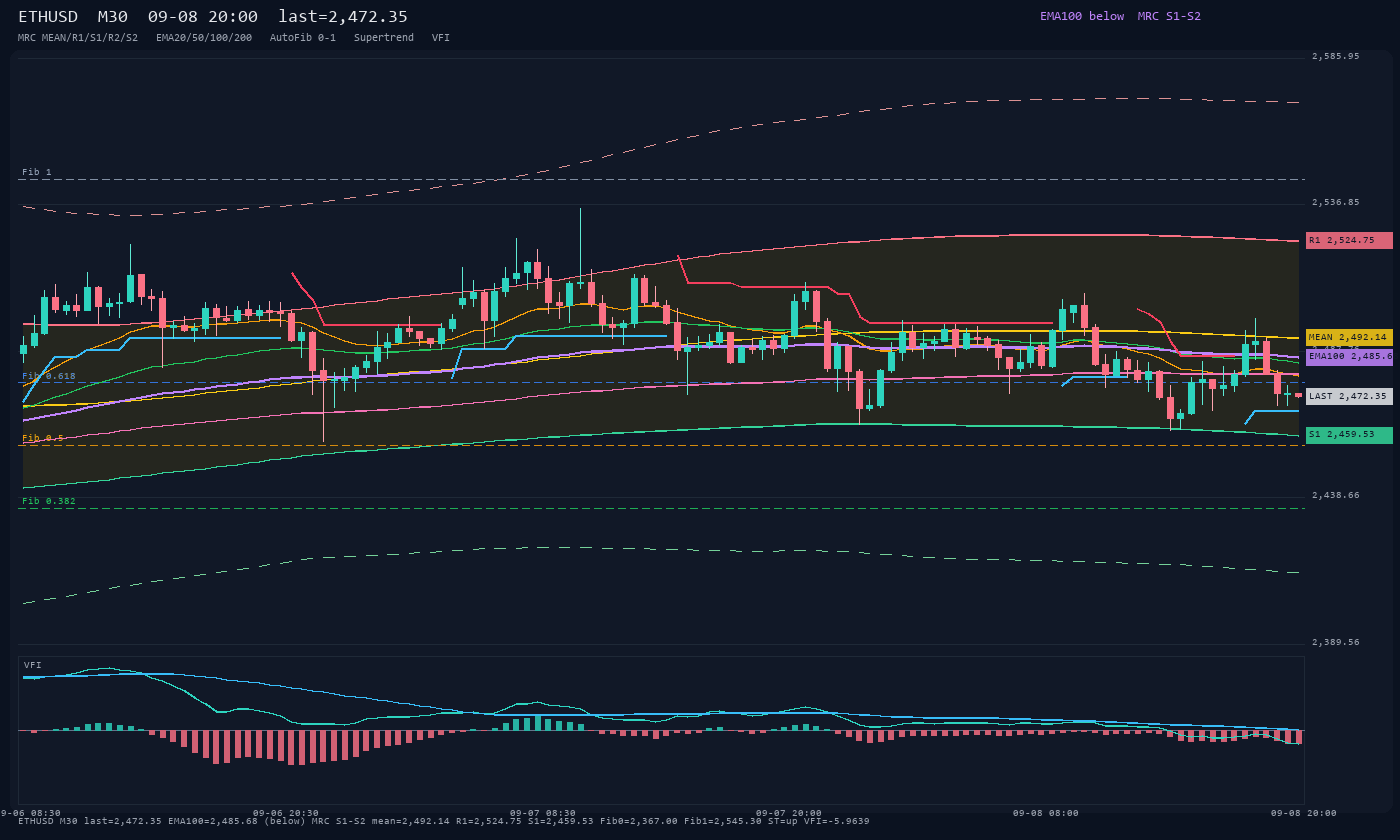Click the MRC MEAN/R1/S1/R2/S2 indicator label
The height and width of the screenshot is (840, 1400).
78,37
